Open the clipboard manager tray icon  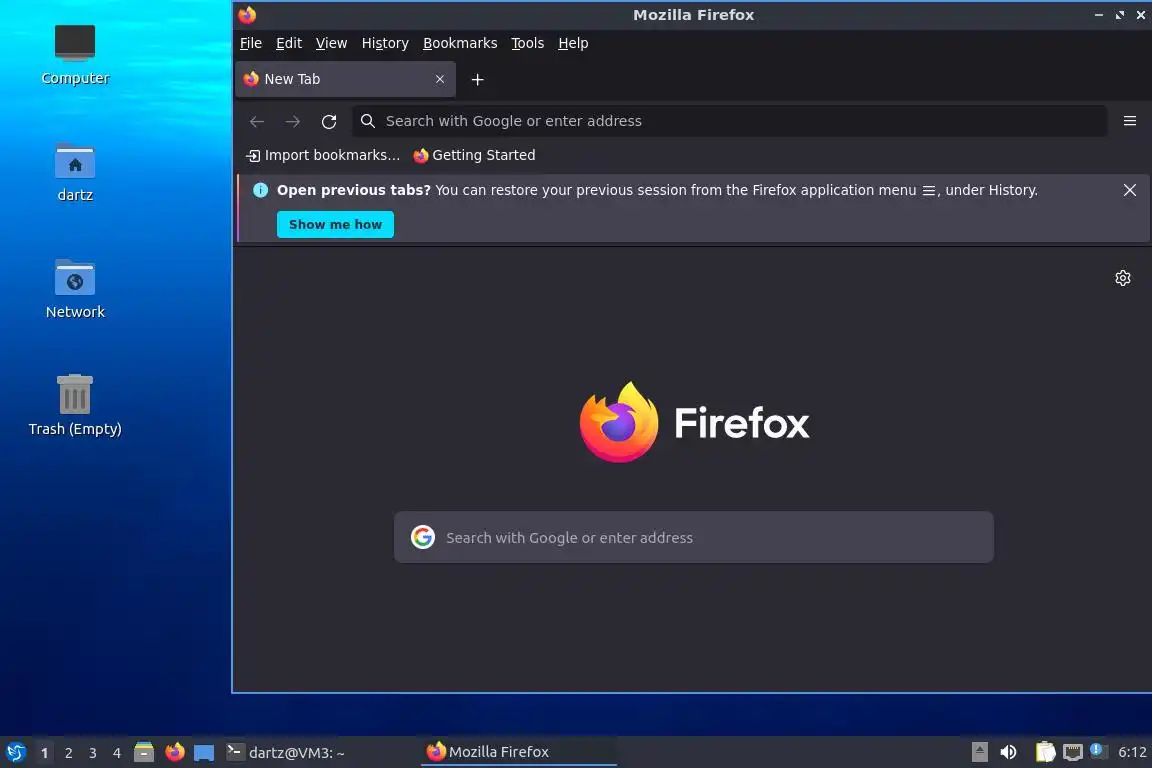pyautogui.click(x=1045, y=752)
